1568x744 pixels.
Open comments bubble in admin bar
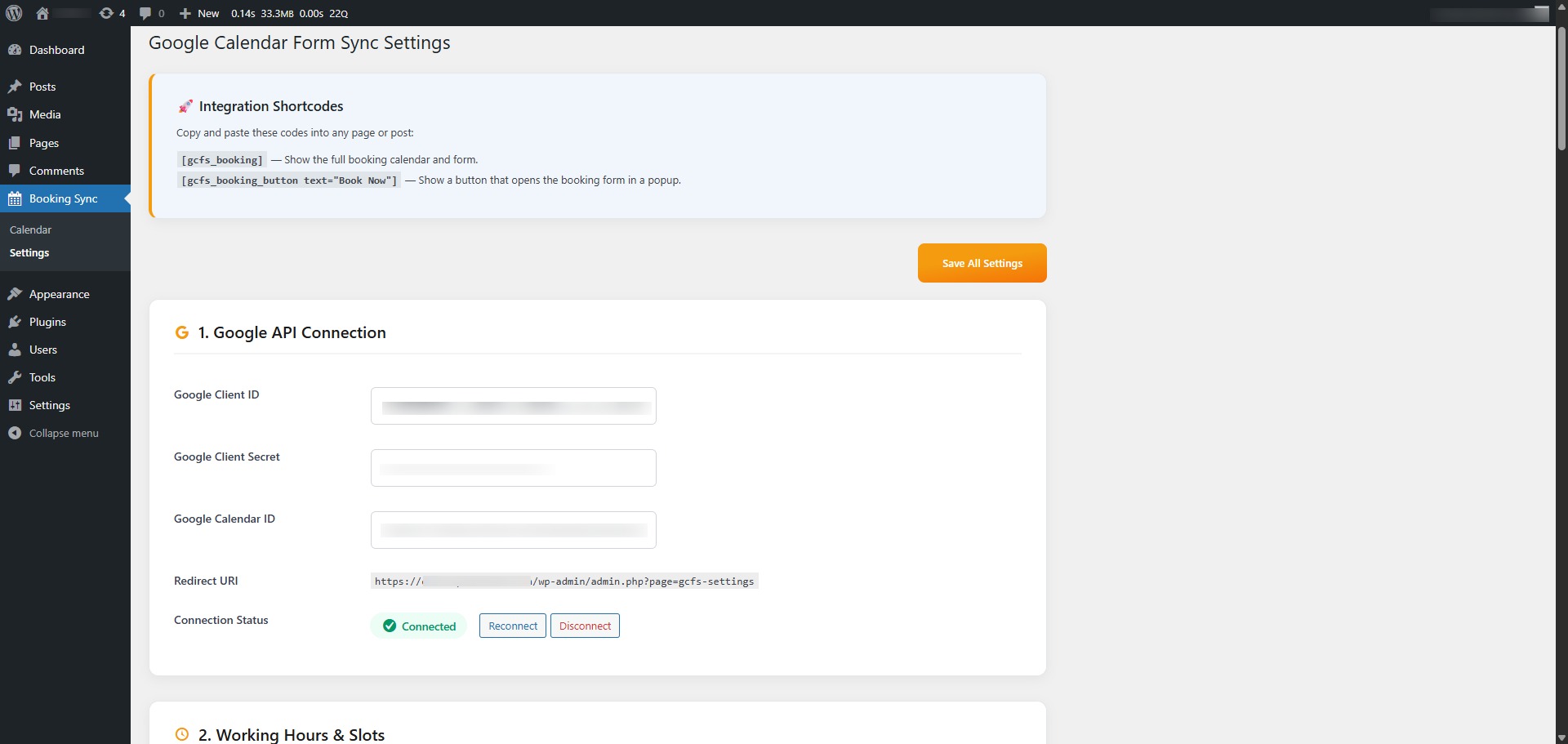152,13
